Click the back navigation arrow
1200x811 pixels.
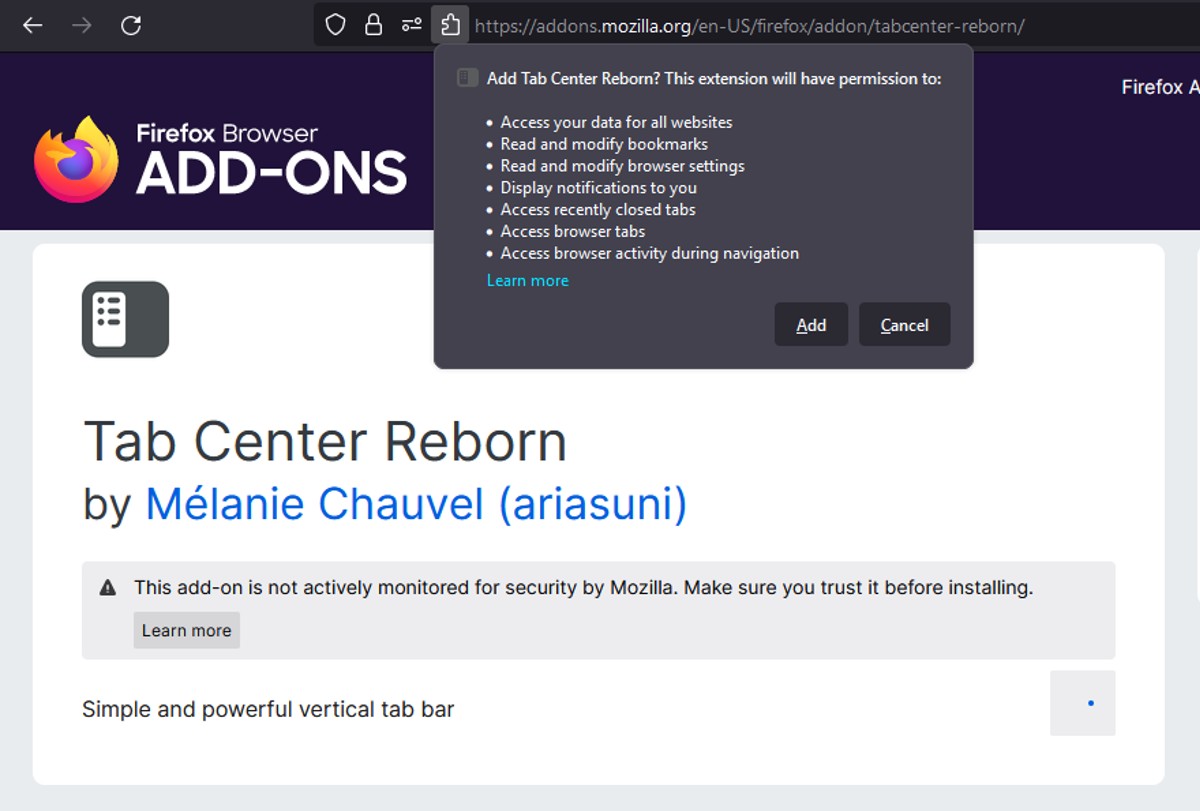point(32,24)
